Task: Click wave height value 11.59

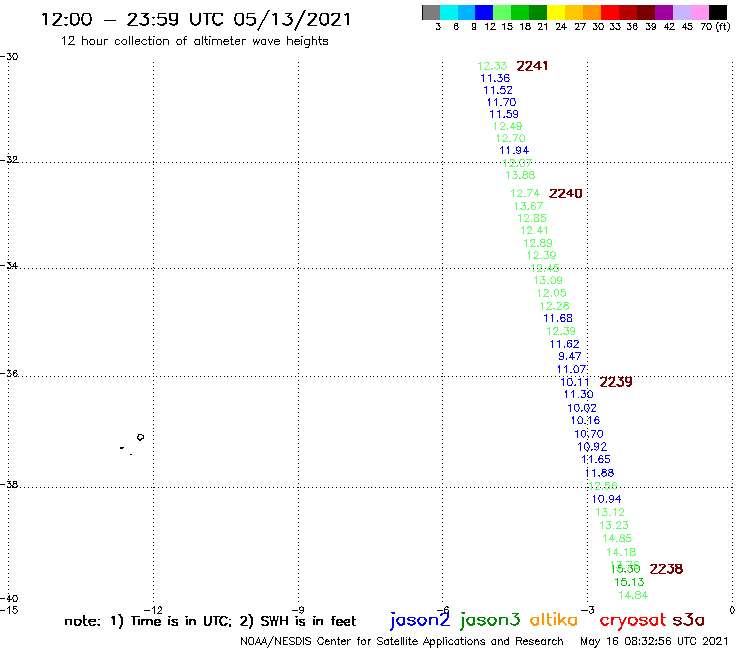Action: (x=504, y=114)
